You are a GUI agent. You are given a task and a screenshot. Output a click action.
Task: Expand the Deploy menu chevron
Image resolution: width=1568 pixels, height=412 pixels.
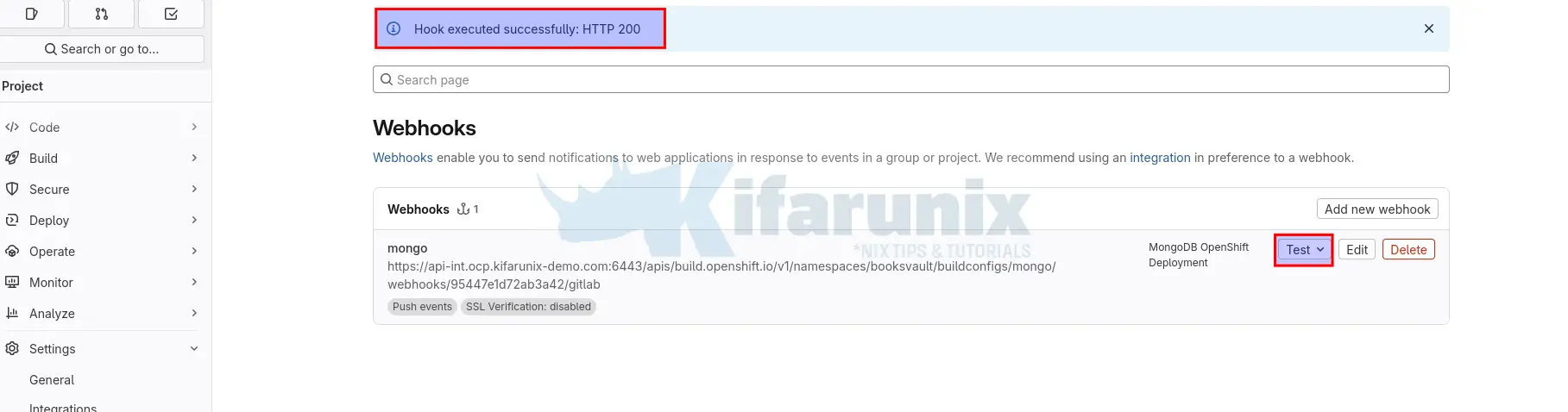point(194,221)
